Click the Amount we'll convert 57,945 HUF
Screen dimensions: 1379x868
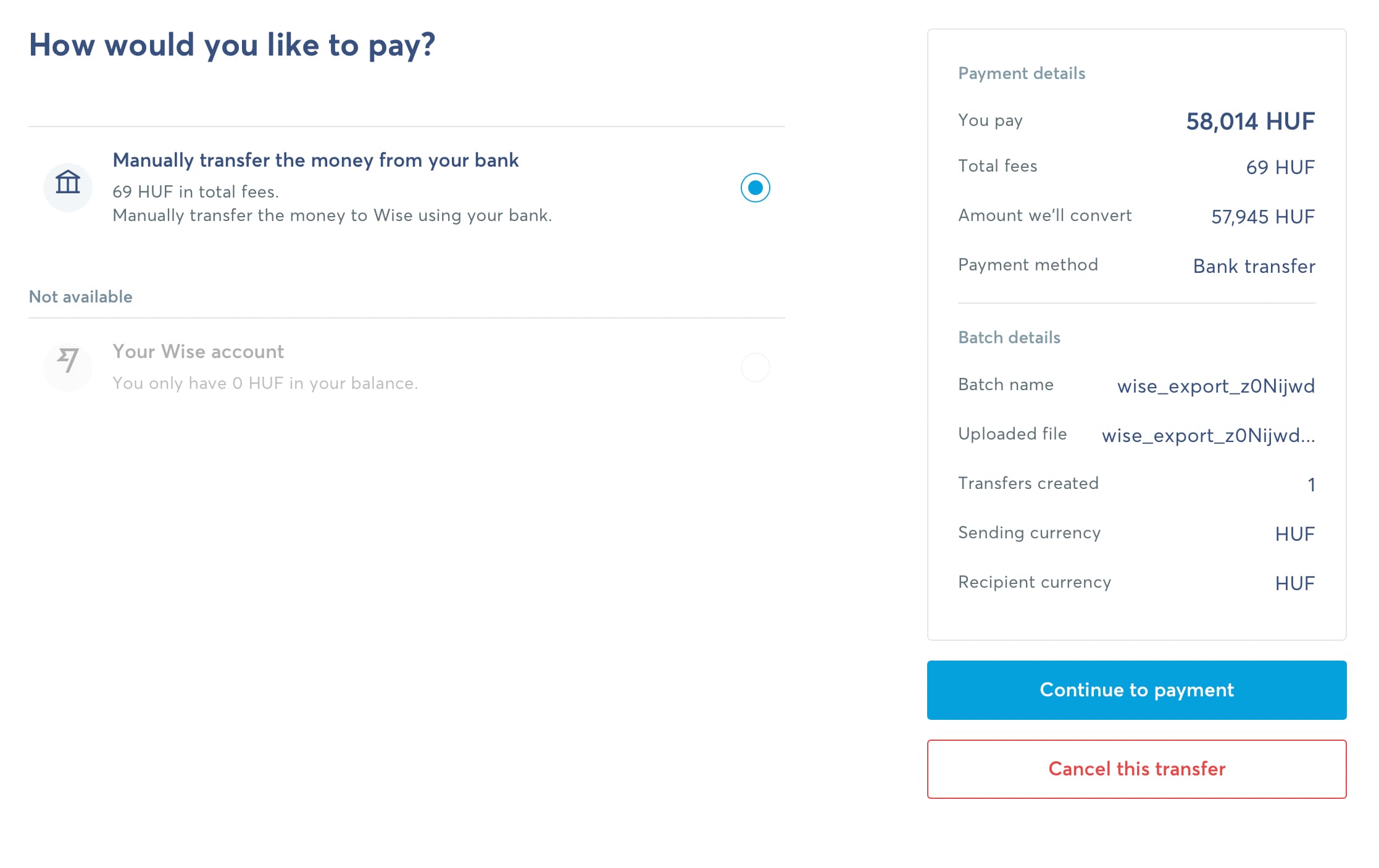(1263, 217)
